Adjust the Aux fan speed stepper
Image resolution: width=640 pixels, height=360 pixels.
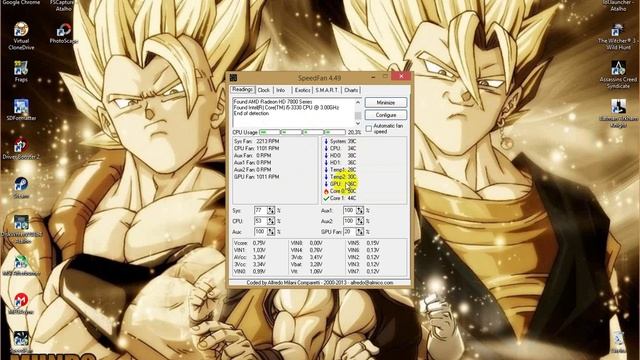pos(271,231)
